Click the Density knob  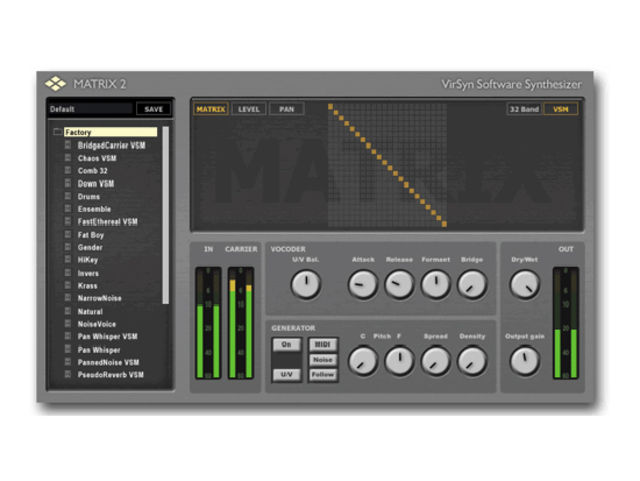coord(472,361)
